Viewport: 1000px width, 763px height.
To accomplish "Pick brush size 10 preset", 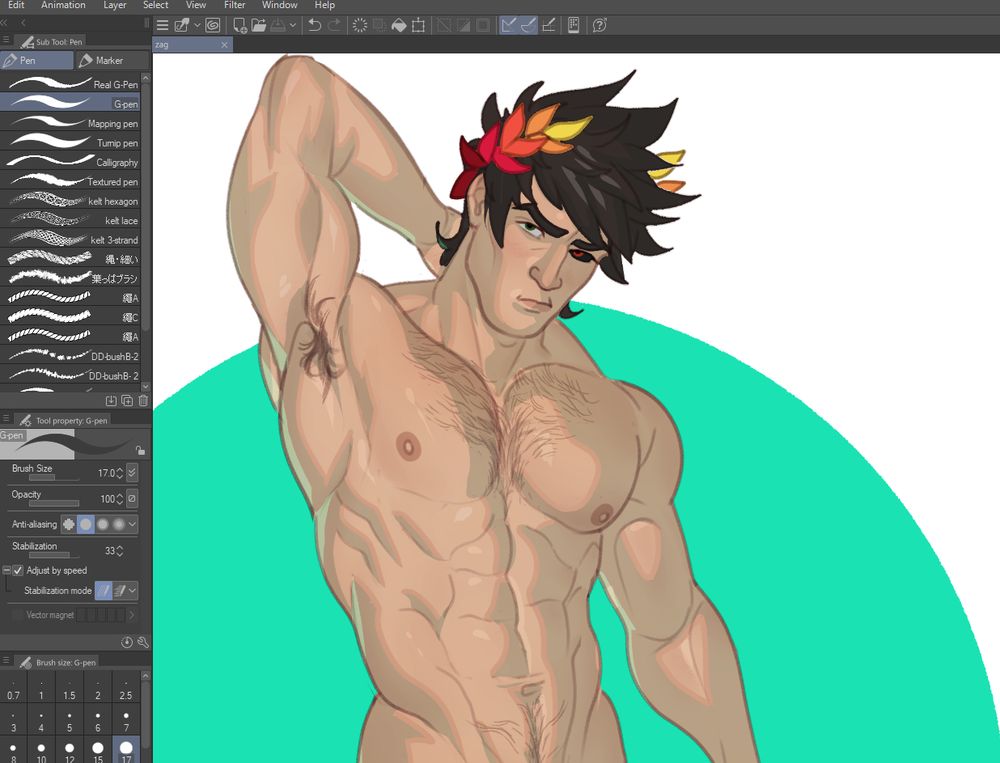I will click(x=41, y=751).
